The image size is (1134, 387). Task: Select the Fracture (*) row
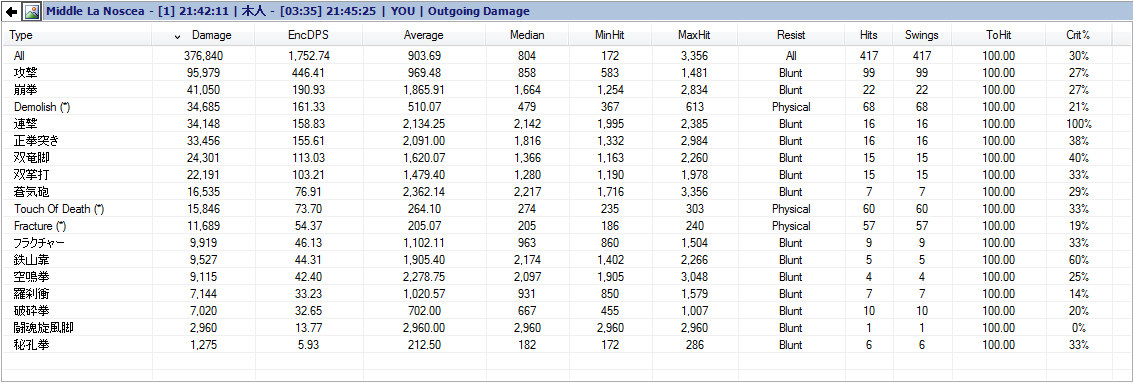click(567, 226)
